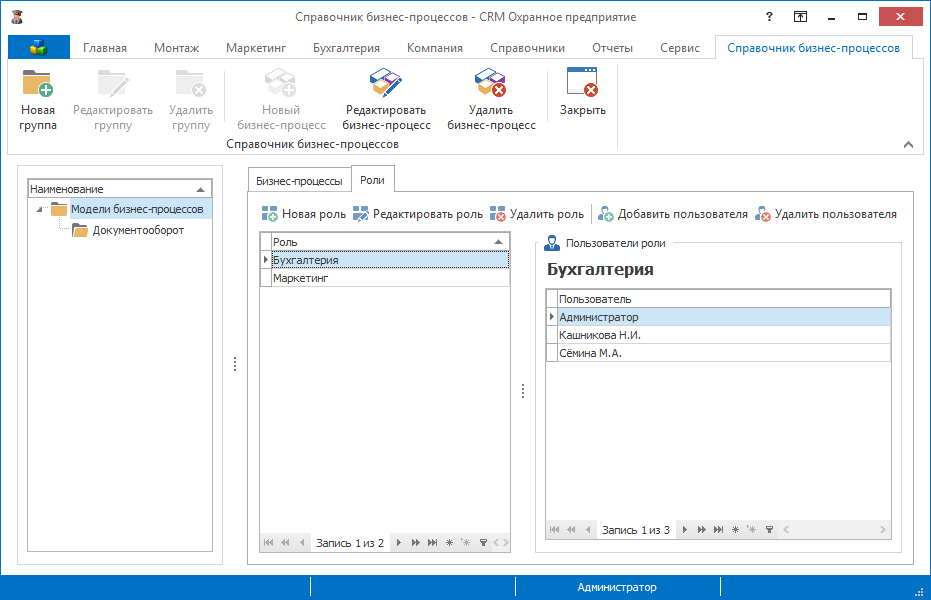Go to next page in roles navigator

416,542
